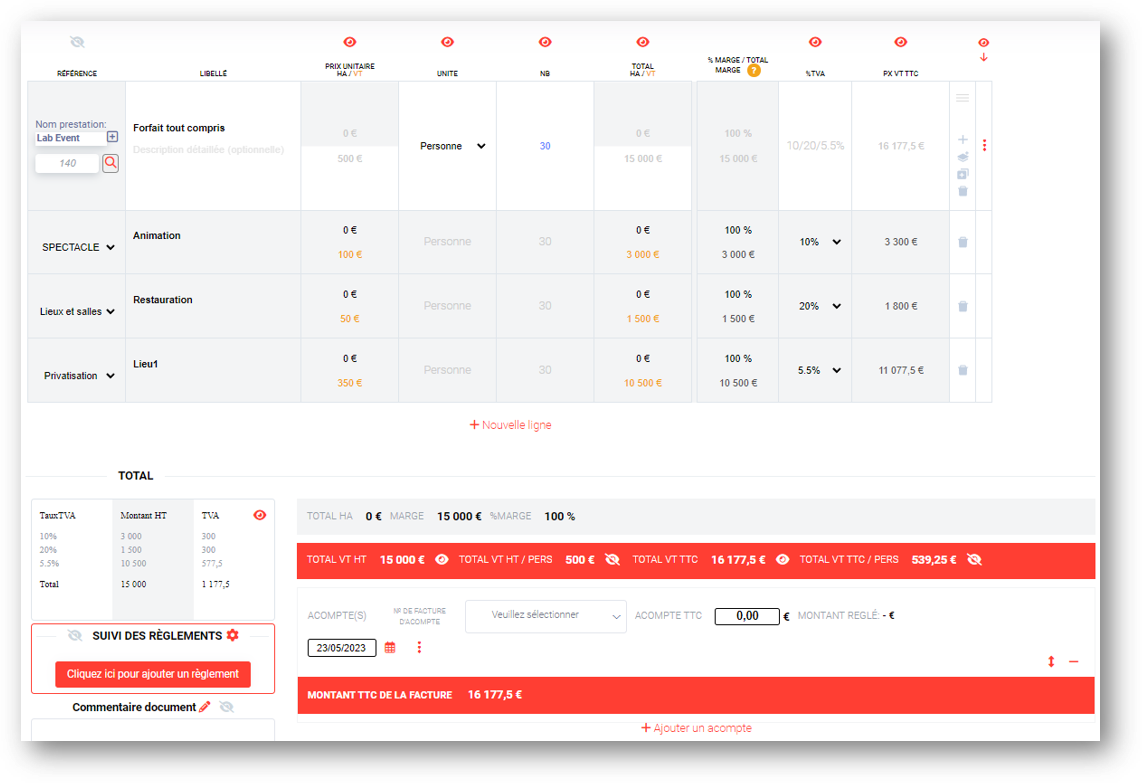Viewport: 1142px width, 783px height.
Task: Open the three-dot menu on the Forfait row
Action: [x=984, y=145]
